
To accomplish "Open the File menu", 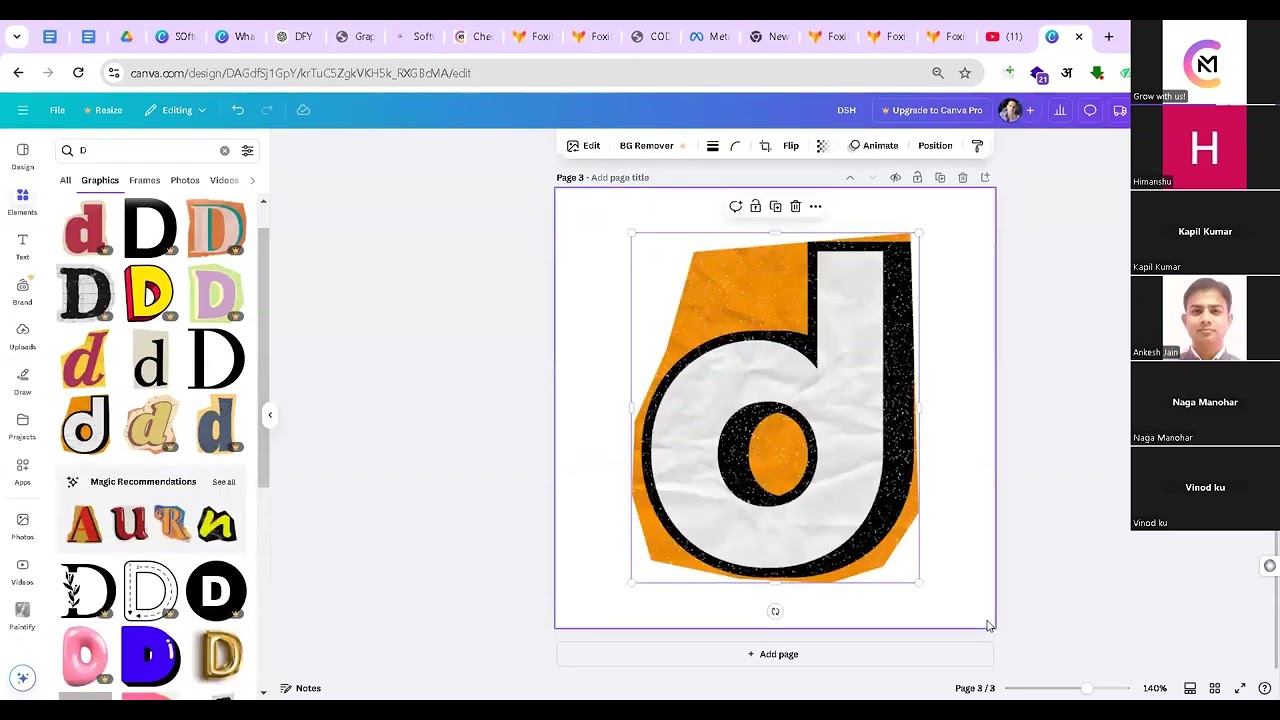I will (x=57, y=110).
